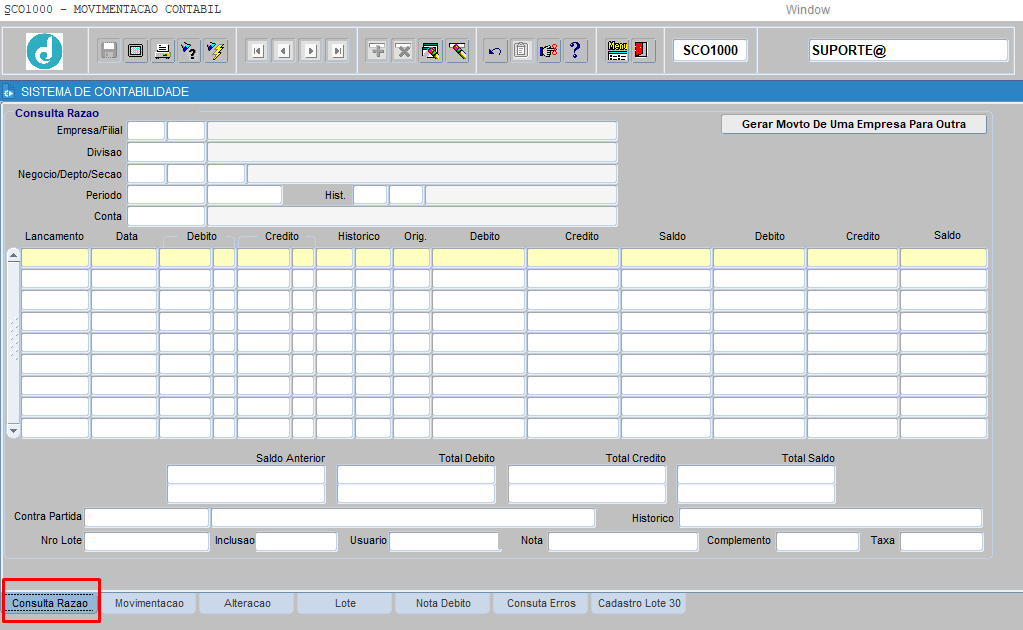Click the Save diskette icon in toolbar
Image resolution: width=1023 pixels, height=630 pixels.
tap(109, 50)
